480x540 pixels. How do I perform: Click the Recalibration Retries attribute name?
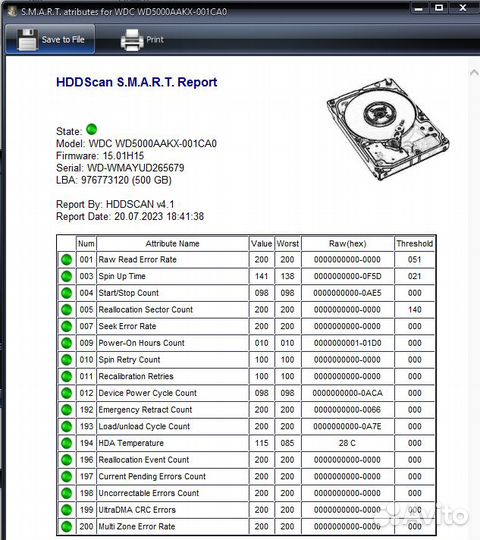136,376
